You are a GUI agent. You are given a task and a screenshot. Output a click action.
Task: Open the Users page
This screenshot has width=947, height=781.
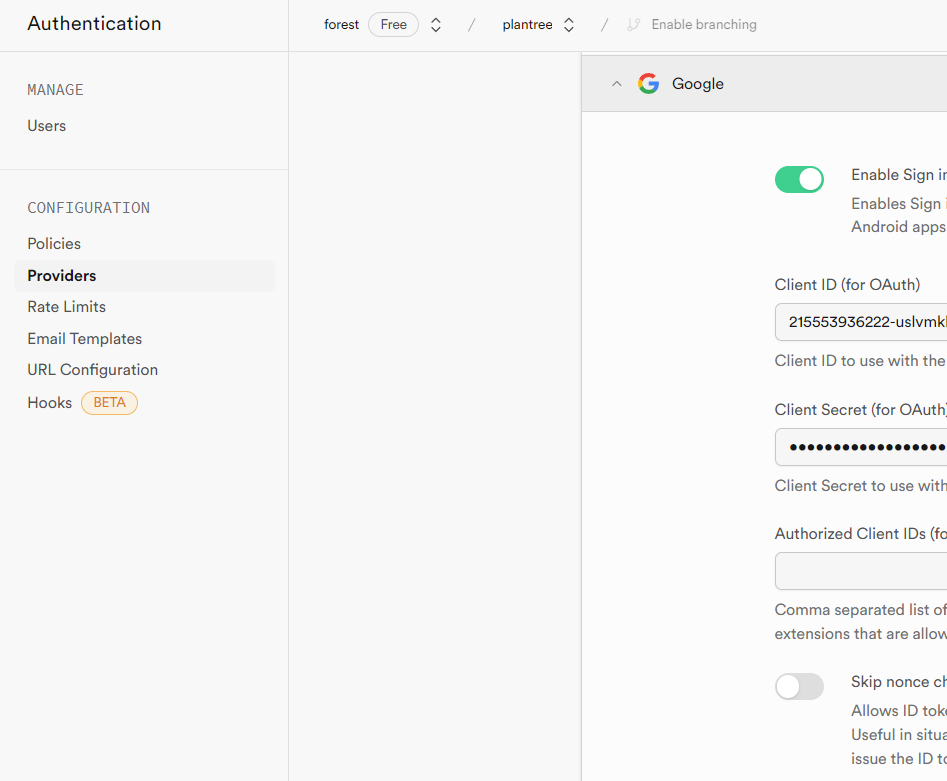coord(47,126)
